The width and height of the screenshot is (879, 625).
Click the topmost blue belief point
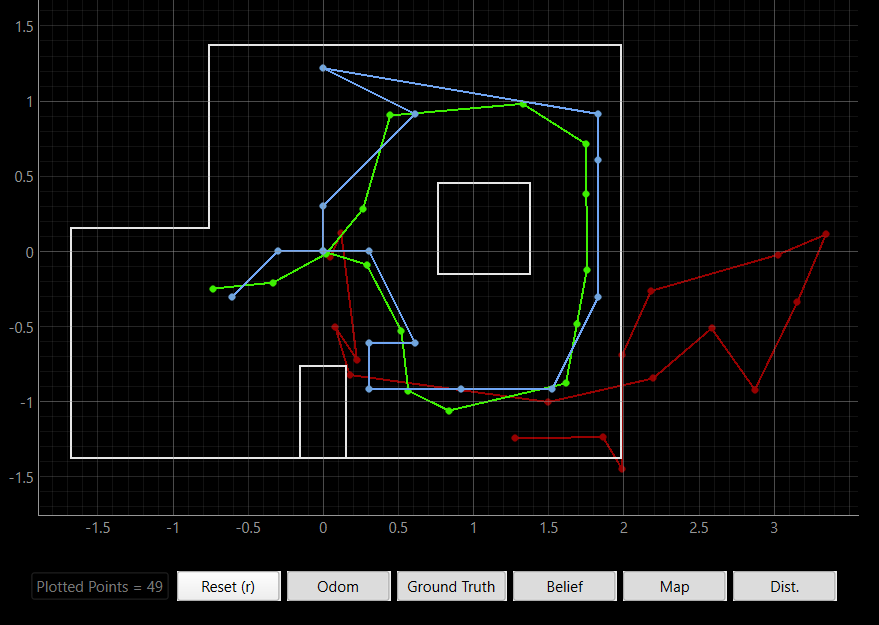[x=323, y=68]
